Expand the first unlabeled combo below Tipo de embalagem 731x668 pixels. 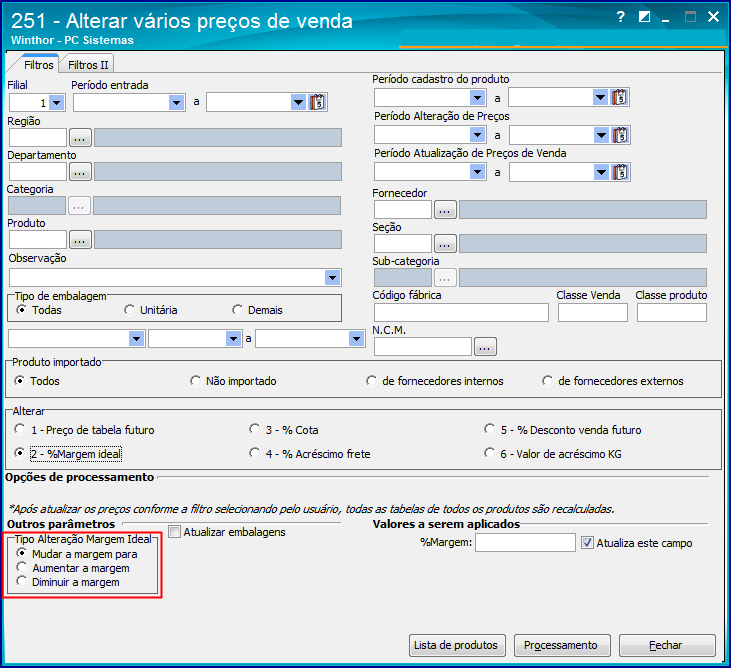(x=137, y=339)
